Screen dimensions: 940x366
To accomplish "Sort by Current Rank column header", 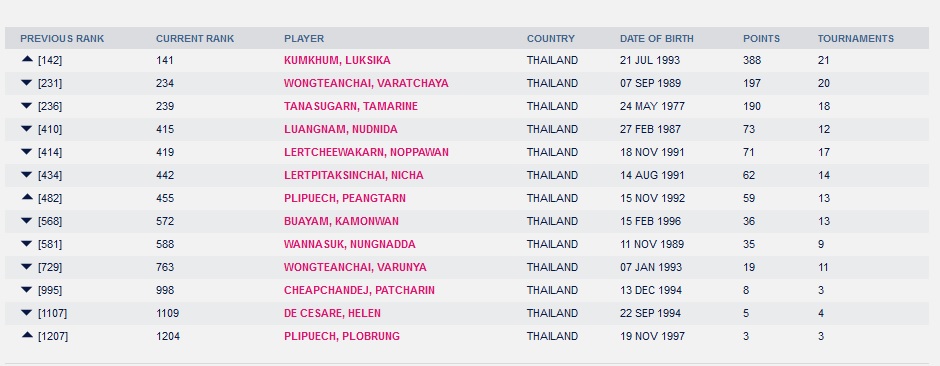I will tap(195, 38).
